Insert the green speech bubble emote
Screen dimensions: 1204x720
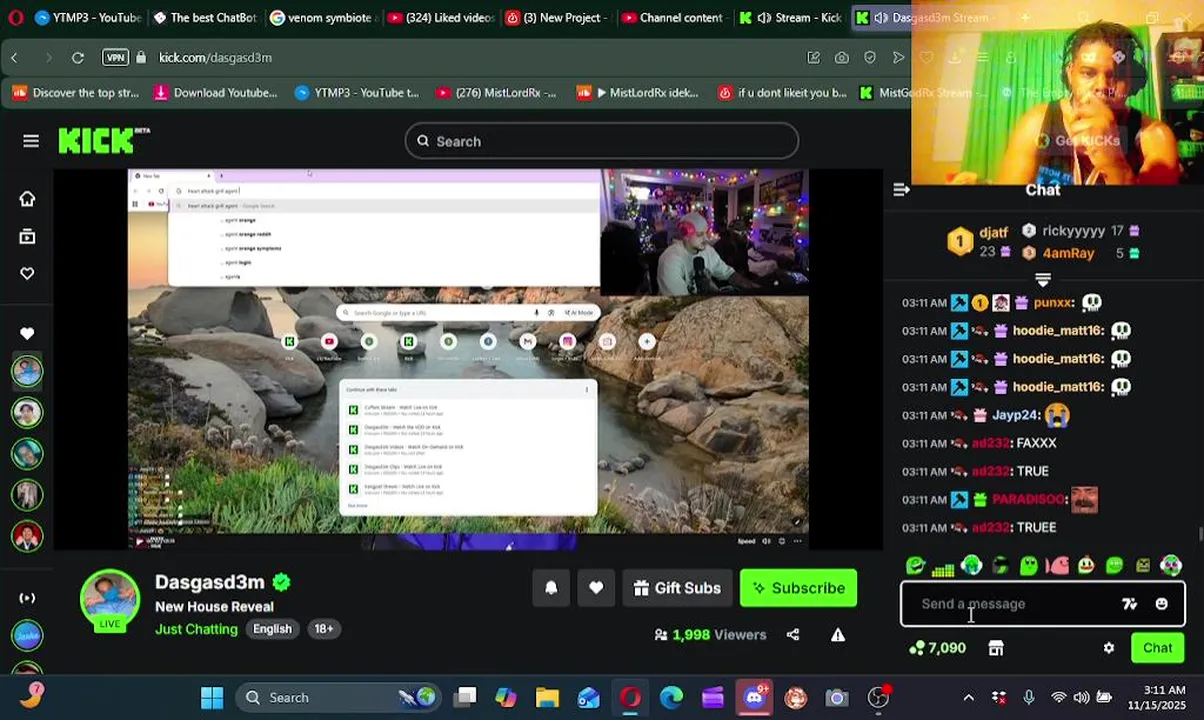(x=1114, y=566)
